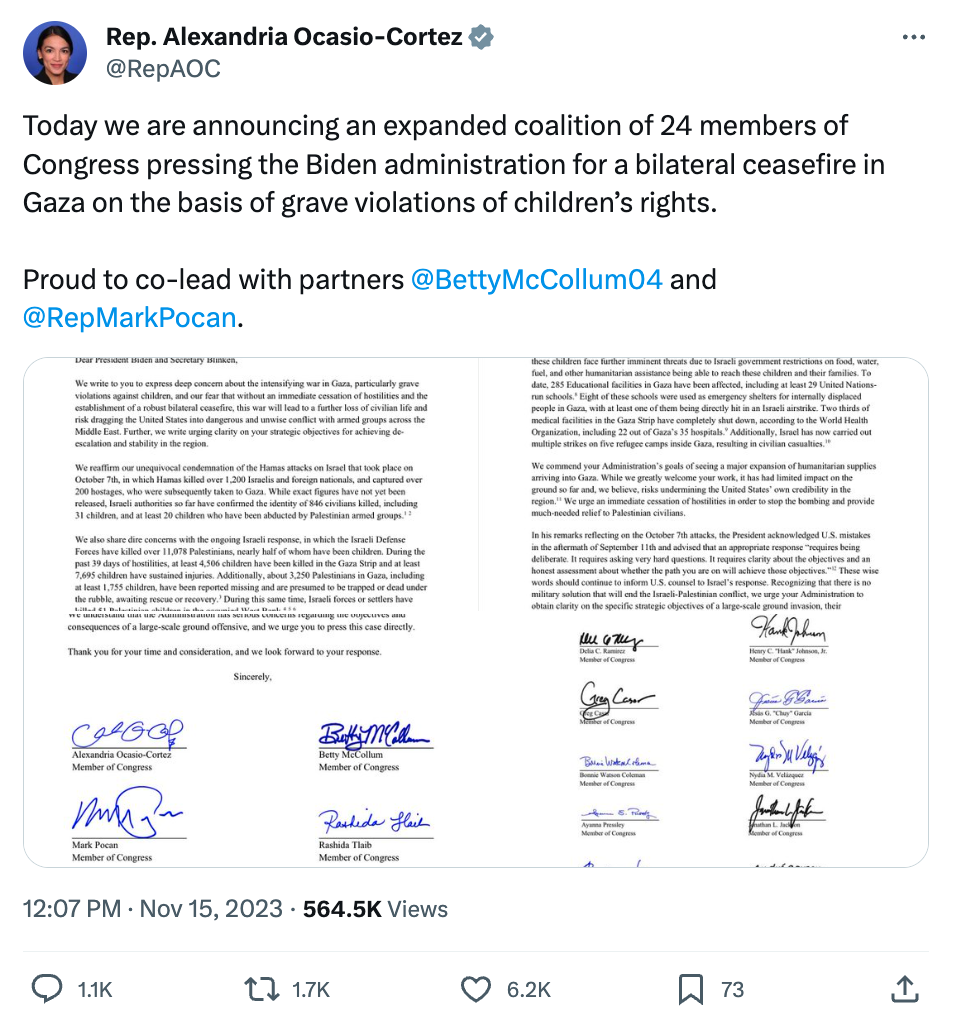954x1024 pixels.
Task: Click the repost arrows icon
Action: click(262, 989)
